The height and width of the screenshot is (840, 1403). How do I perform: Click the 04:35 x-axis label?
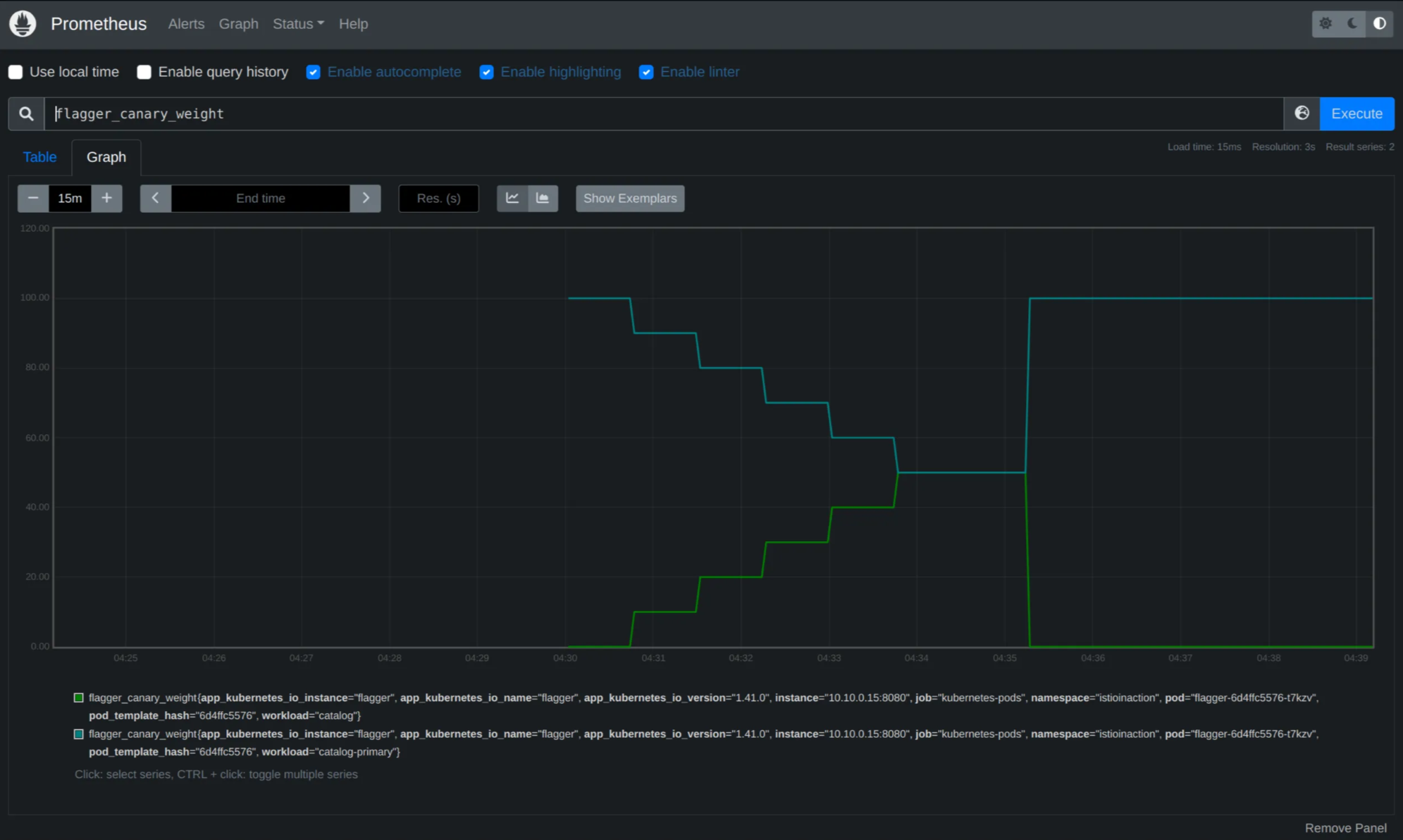point(1005,657)
